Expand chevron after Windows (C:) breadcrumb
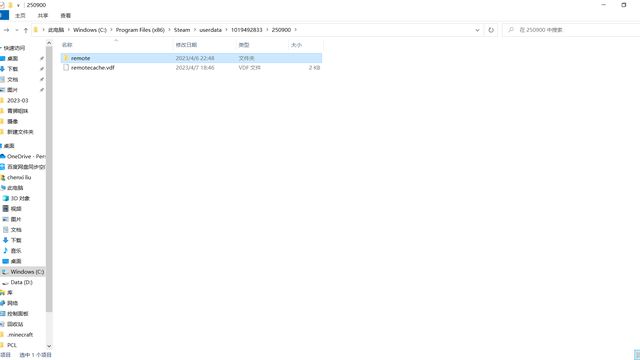 coord(111,30)
